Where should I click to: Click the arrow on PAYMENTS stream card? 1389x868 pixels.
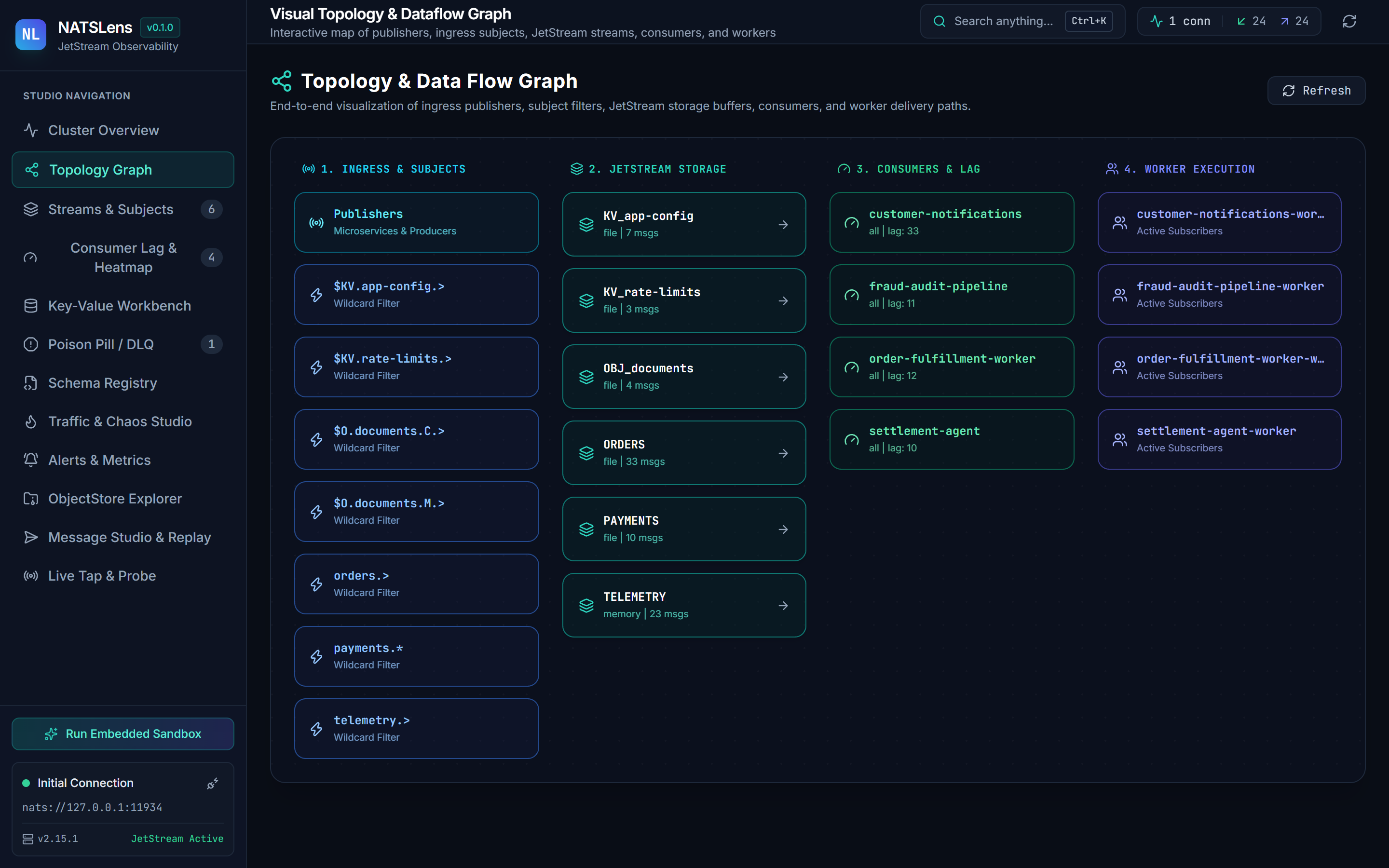click(x=783, y=529)
